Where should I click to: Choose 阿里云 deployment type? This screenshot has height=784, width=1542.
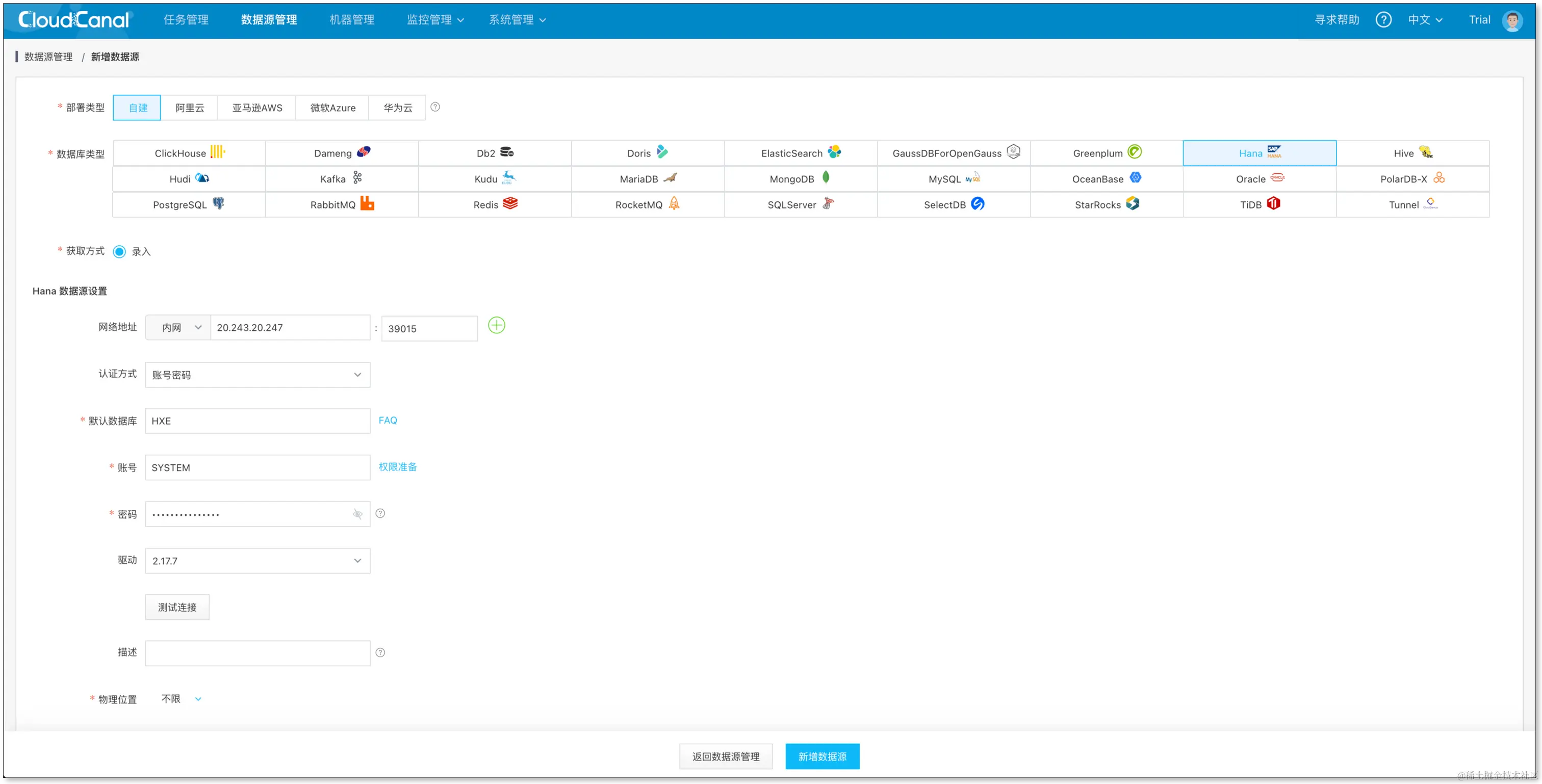point(189,108)
